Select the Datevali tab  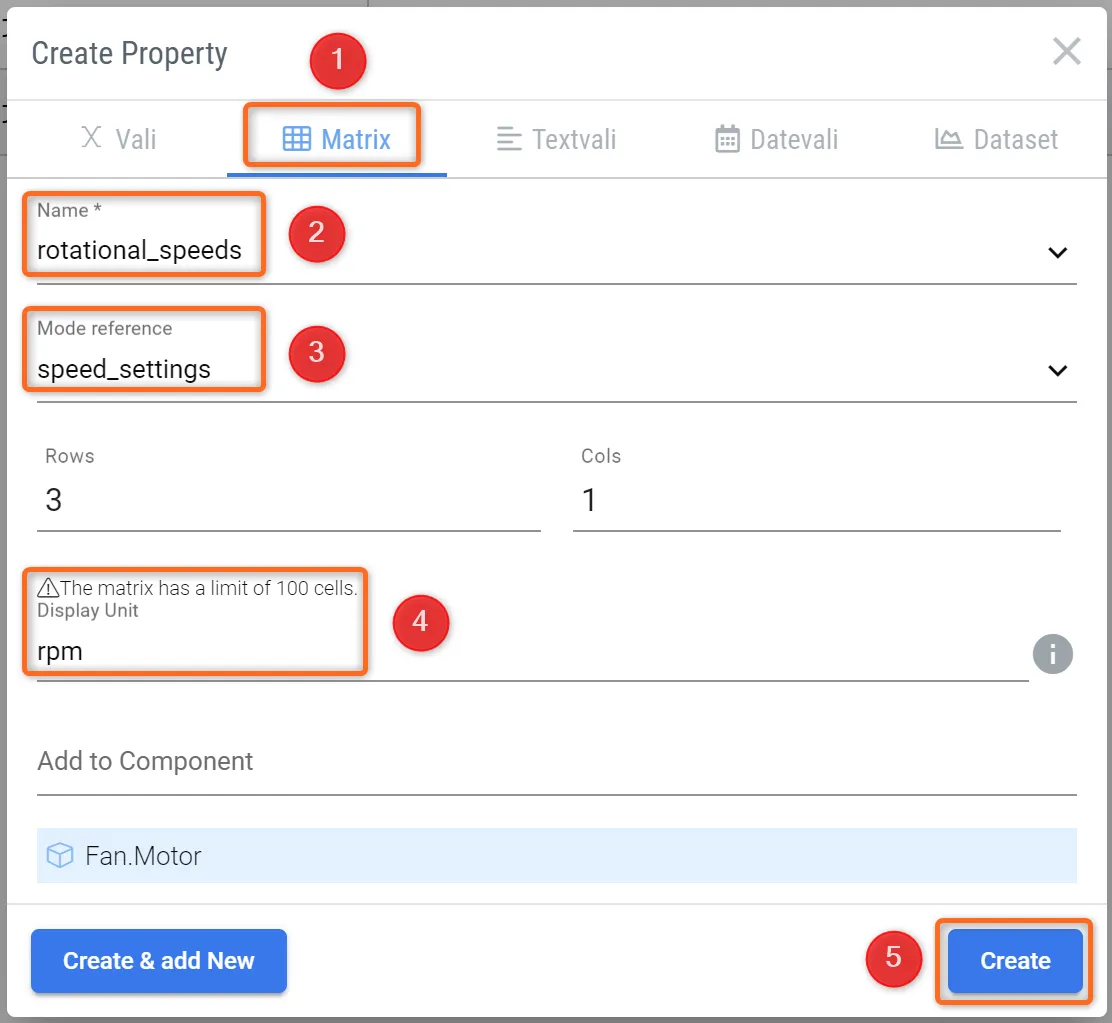click(x=776, y=139)
